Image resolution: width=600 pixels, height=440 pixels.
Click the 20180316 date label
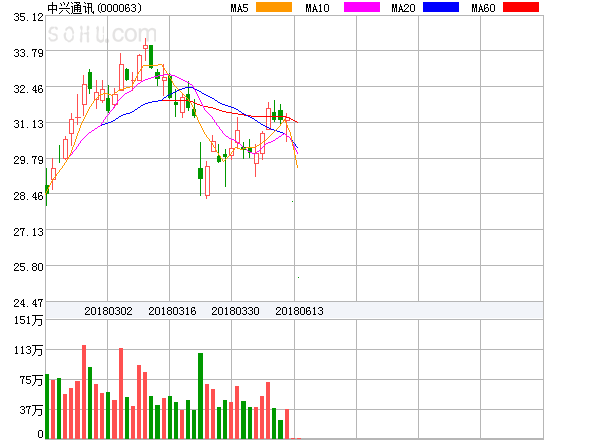coord(172,311)
